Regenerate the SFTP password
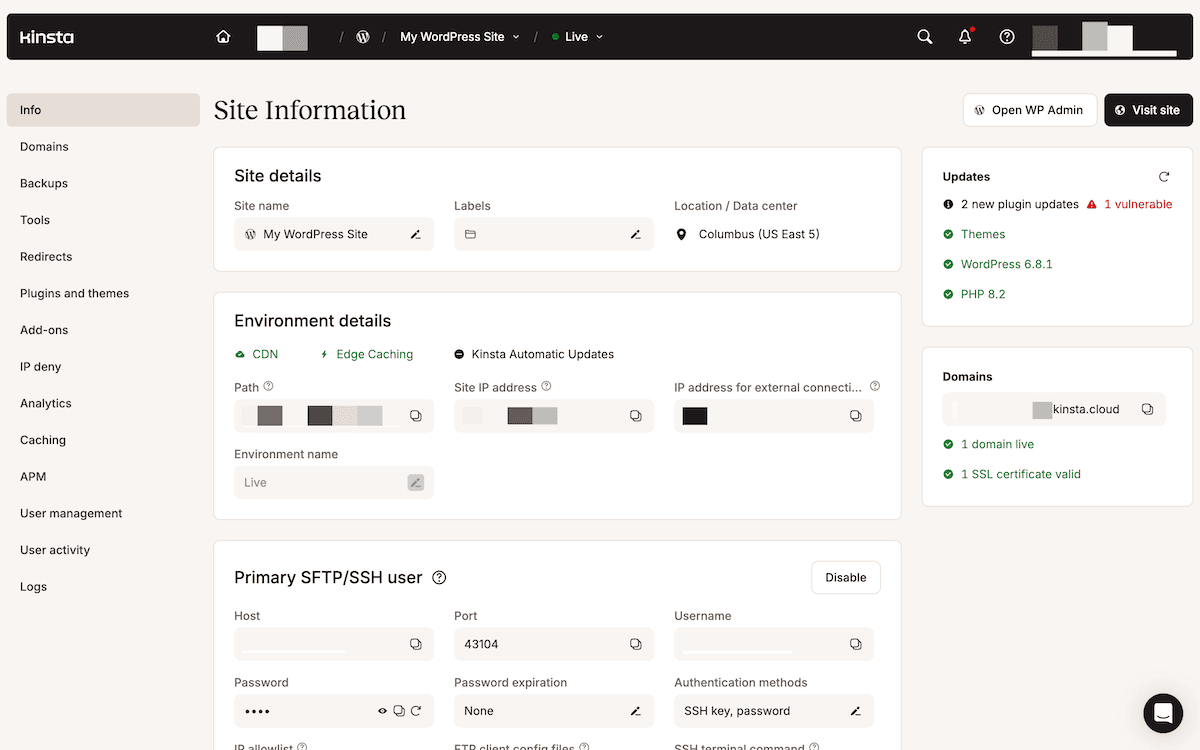1200x750 pixels. (x=416, y=711)
